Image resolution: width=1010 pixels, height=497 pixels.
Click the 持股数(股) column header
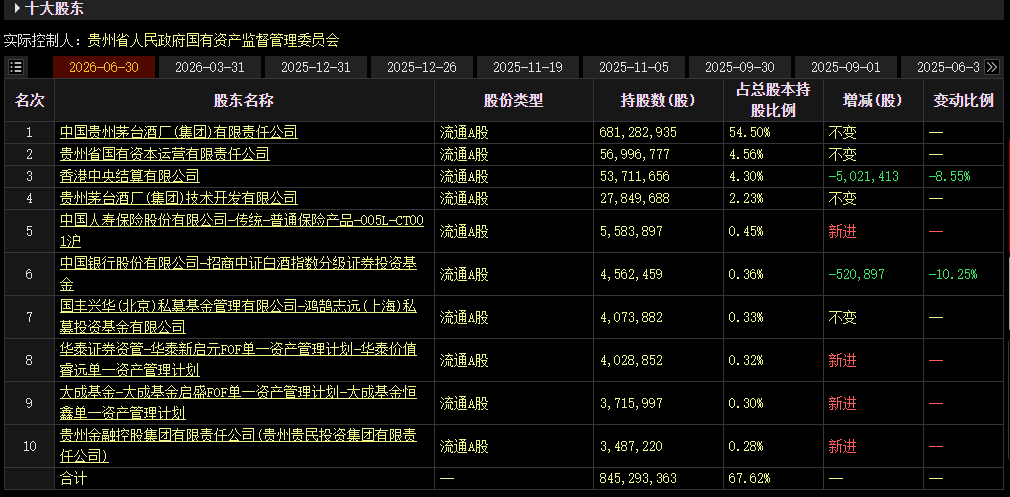(658, 100)
